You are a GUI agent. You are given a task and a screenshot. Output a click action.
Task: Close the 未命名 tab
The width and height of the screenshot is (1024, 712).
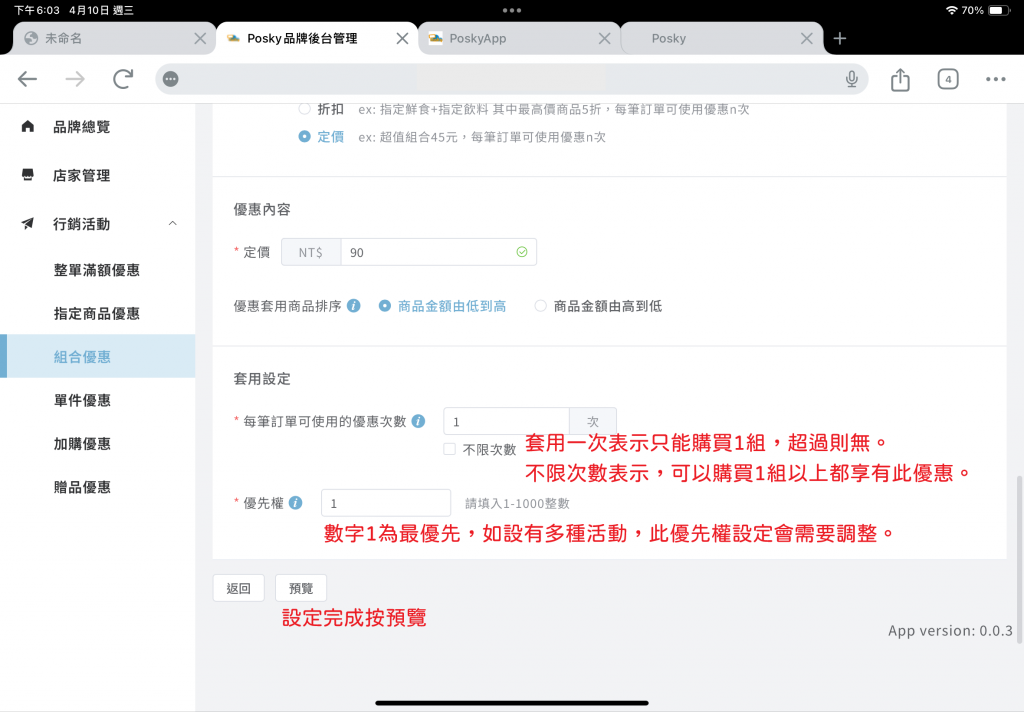(x=200, y=39)
